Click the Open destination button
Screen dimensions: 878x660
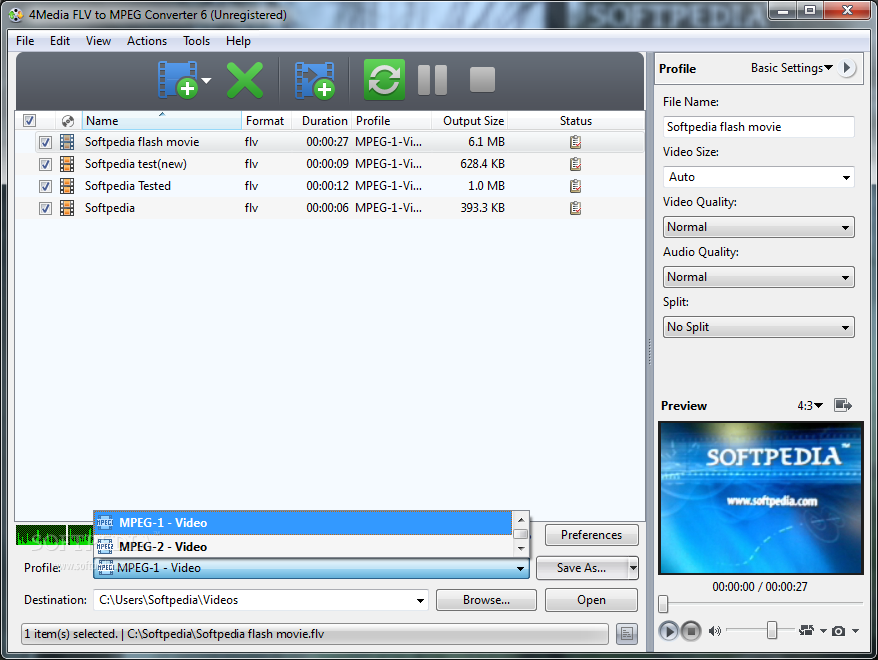click(591, 600)
